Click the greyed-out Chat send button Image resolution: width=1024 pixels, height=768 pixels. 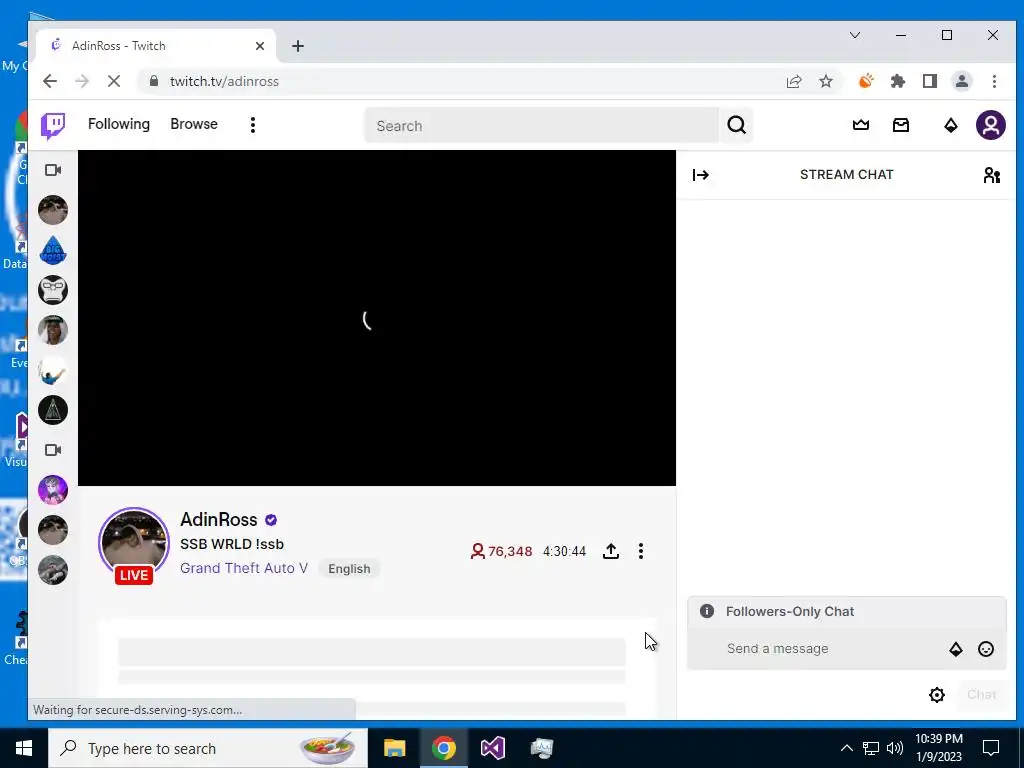(x=982, y=695)
